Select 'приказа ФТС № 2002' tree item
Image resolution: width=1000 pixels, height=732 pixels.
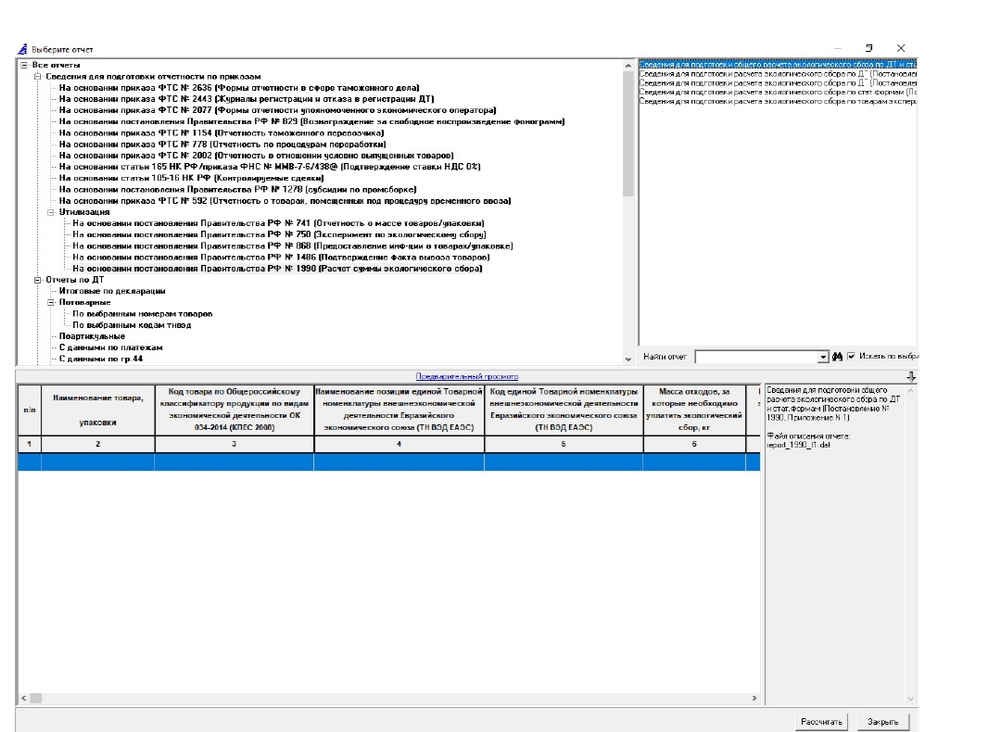256,156
